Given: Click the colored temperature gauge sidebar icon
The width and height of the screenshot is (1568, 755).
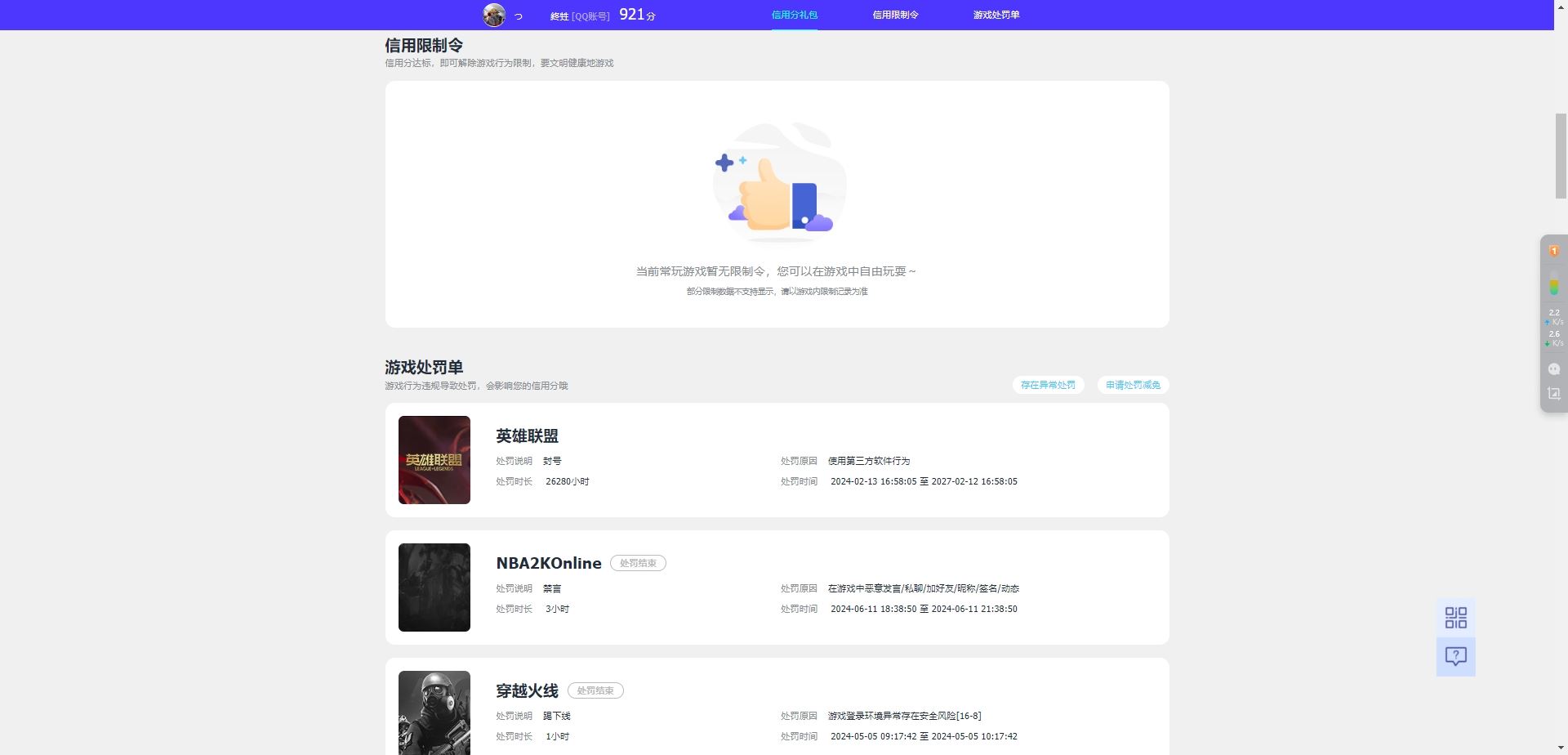Looking at the screenshot, I should point(1554,287).
